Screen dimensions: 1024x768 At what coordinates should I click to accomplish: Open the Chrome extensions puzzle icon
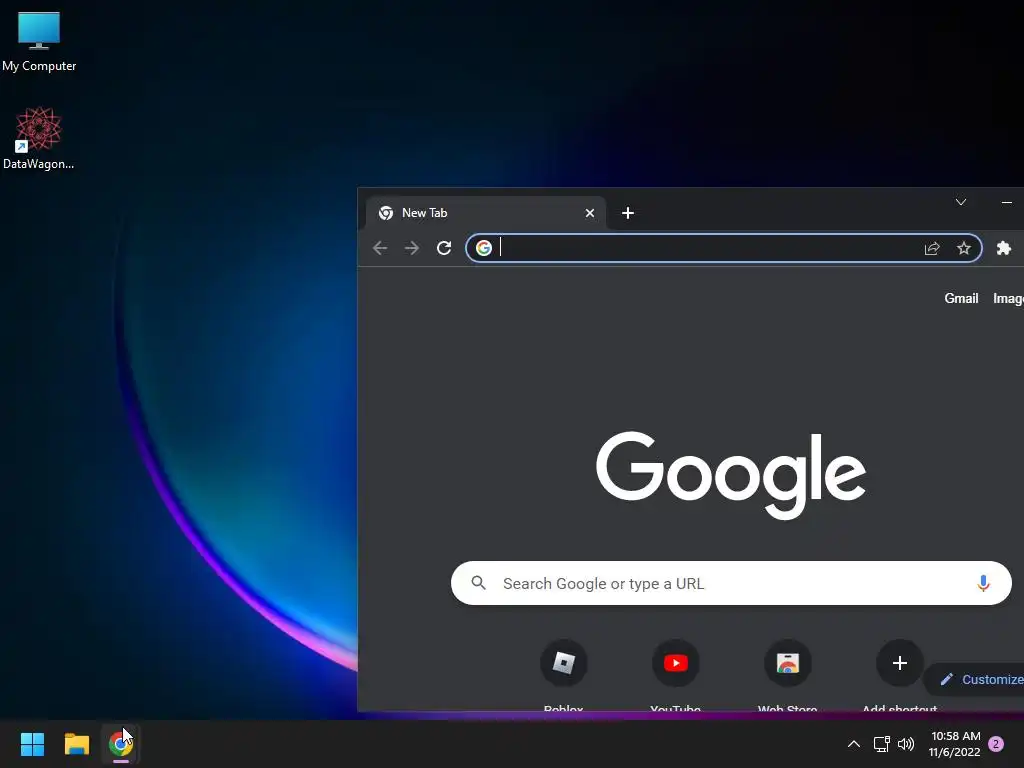tap(1004, 248)
